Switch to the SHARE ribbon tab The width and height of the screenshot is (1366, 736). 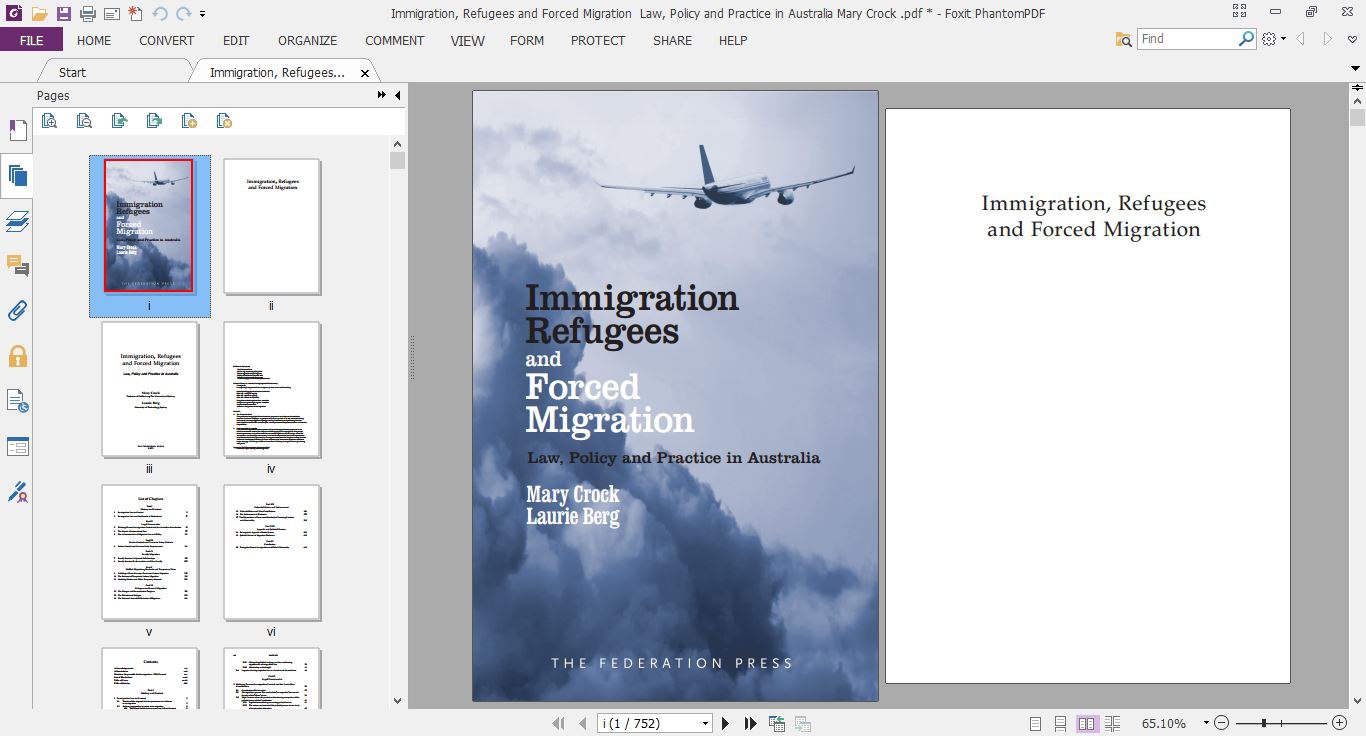point(672,40)
